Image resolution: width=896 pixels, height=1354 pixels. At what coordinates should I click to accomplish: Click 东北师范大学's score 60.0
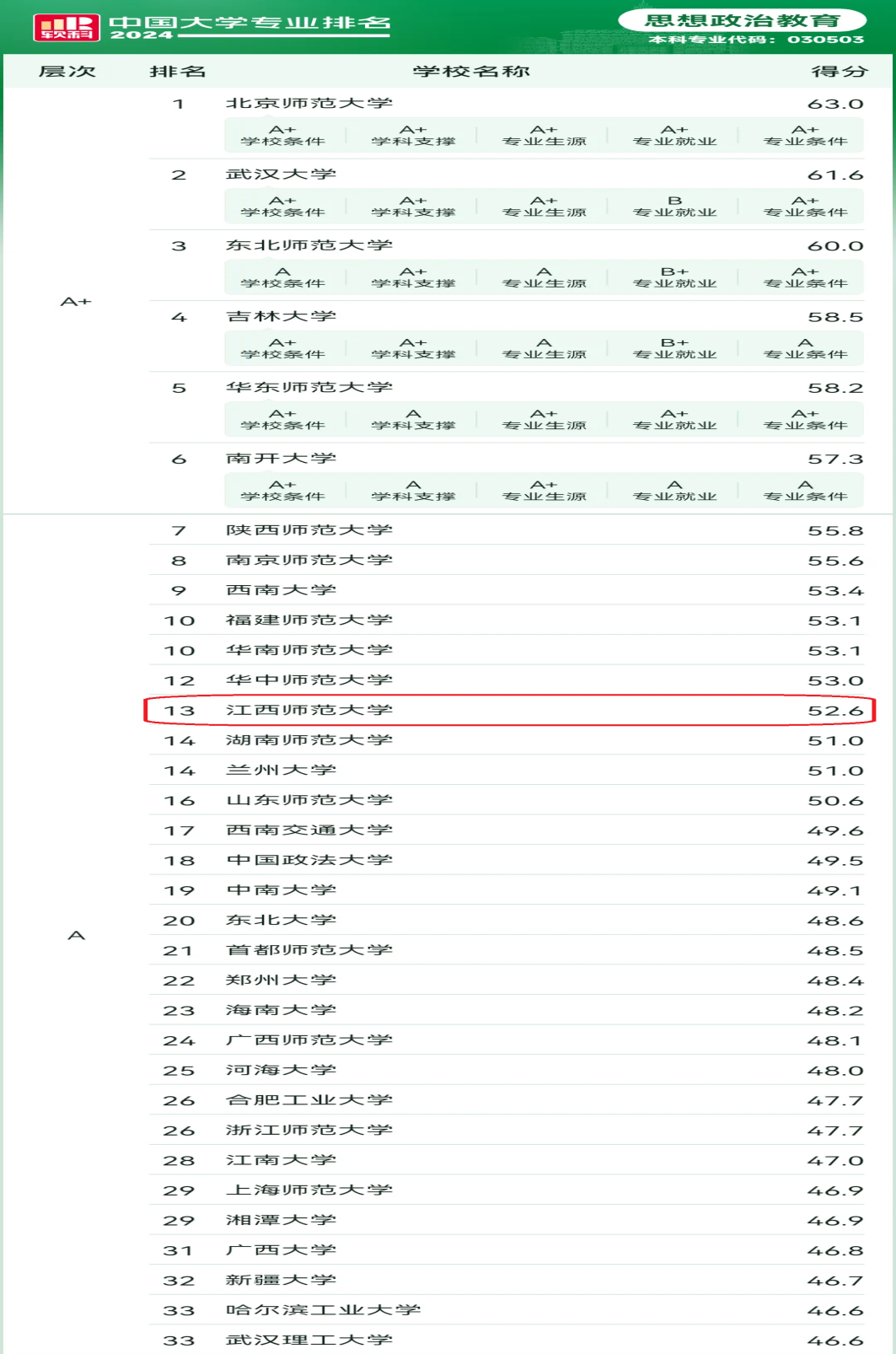(x=835, y=245)
